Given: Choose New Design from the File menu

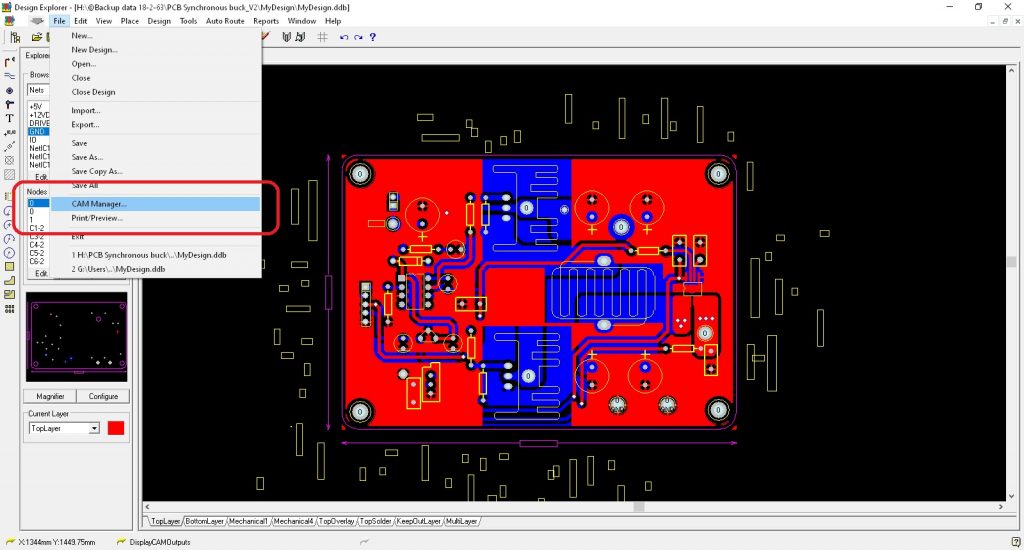Looking at the screenshot, I should pos(156,50).
